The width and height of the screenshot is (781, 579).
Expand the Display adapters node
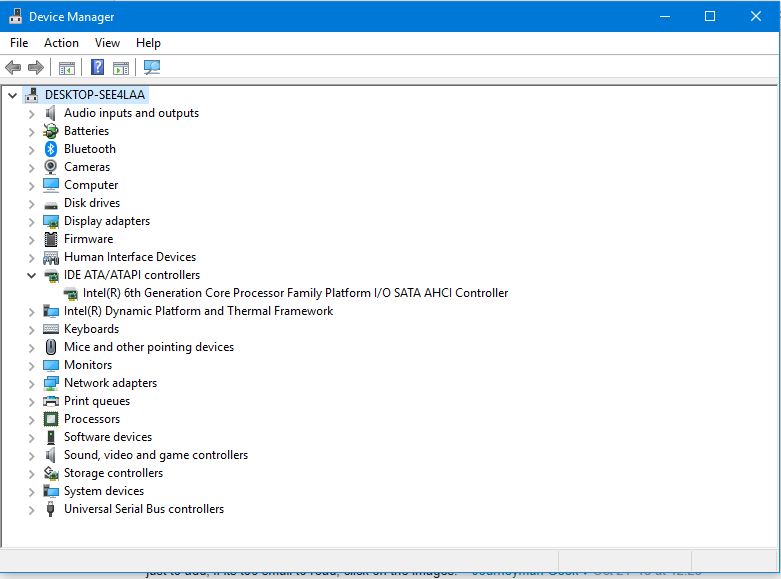point(31,222)
